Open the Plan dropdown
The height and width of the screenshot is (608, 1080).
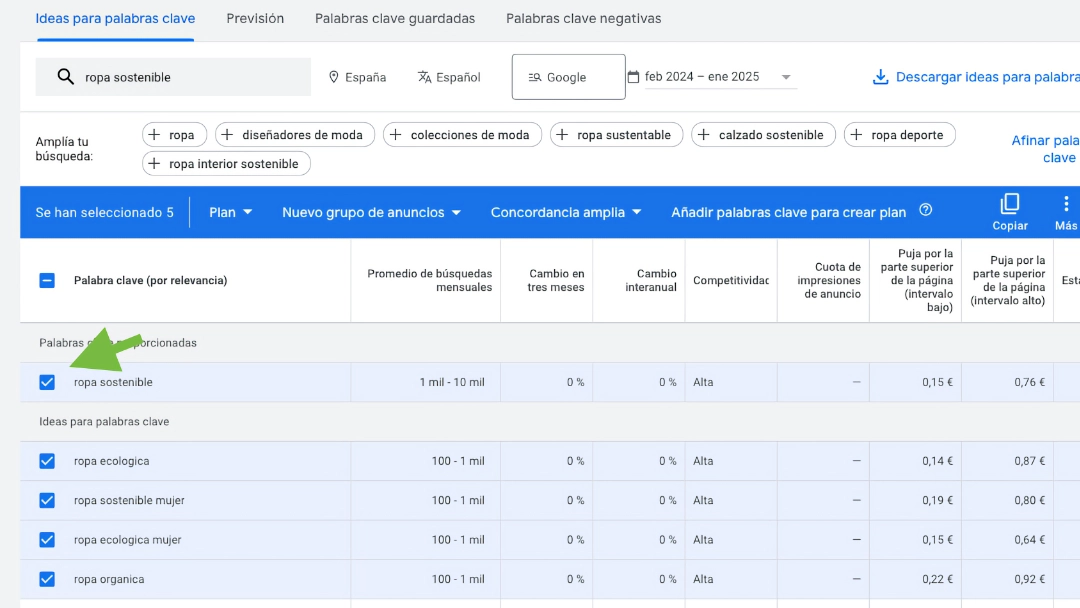(x=230, y=212)
